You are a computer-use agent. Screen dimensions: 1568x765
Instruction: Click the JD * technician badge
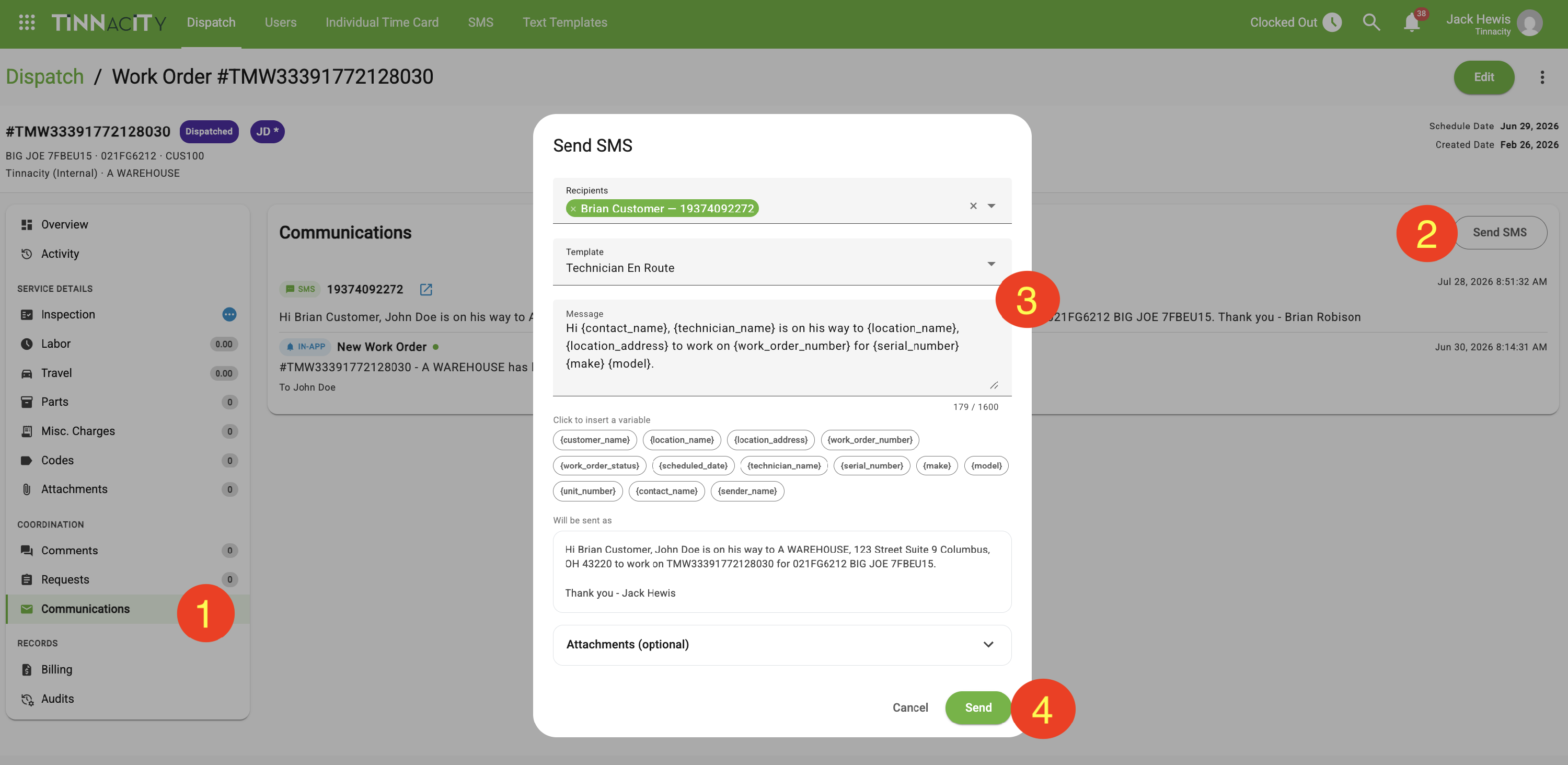267,132
